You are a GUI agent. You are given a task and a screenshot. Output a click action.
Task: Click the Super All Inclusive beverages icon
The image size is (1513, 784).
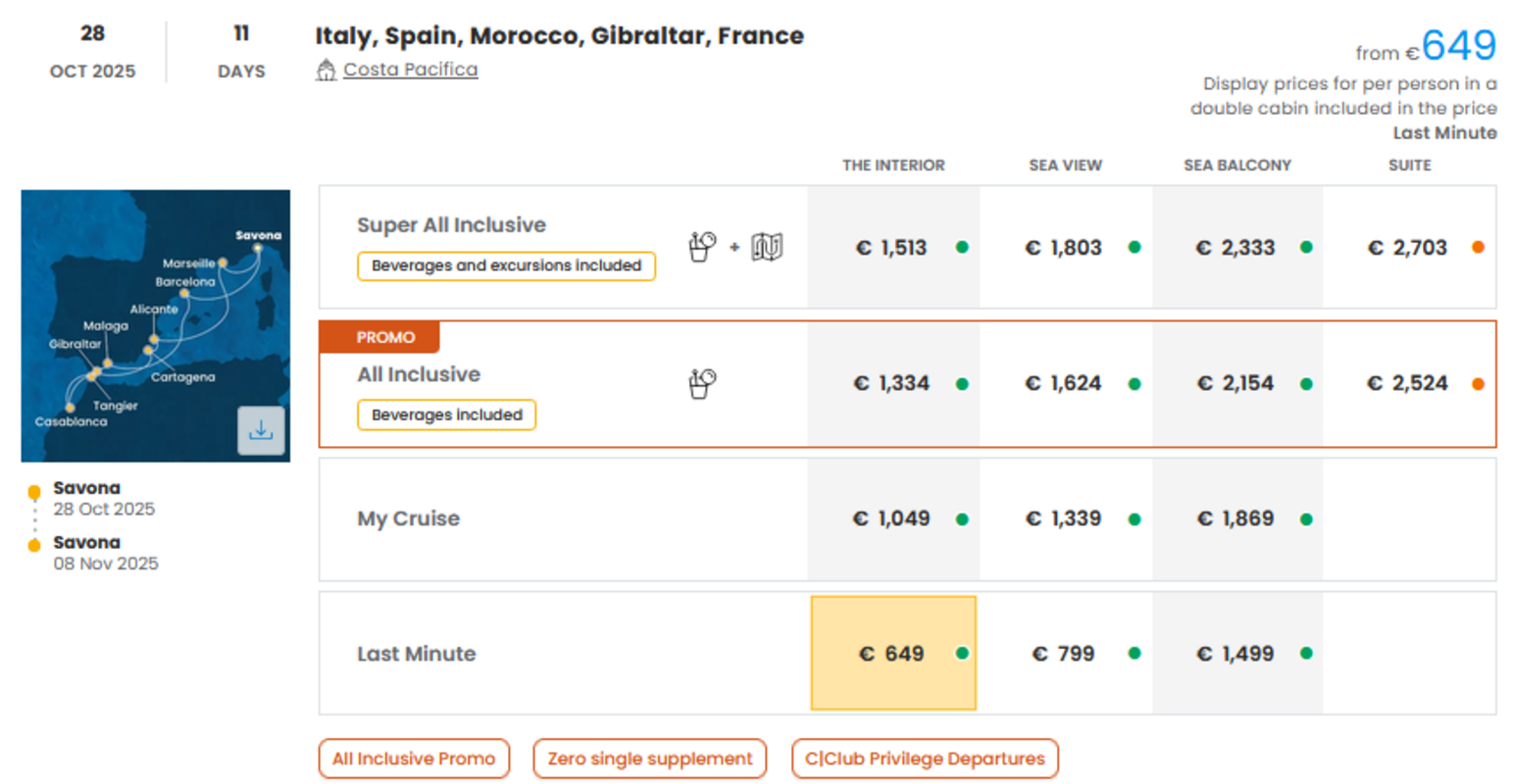click(702, 247)
